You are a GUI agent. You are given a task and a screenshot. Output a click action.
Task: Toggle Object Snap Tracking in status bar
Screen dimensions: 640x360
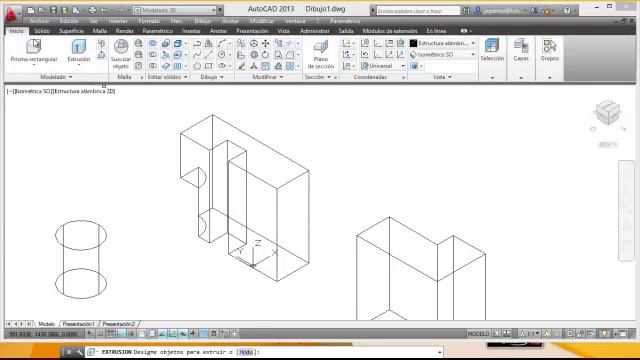pos(162,334)
